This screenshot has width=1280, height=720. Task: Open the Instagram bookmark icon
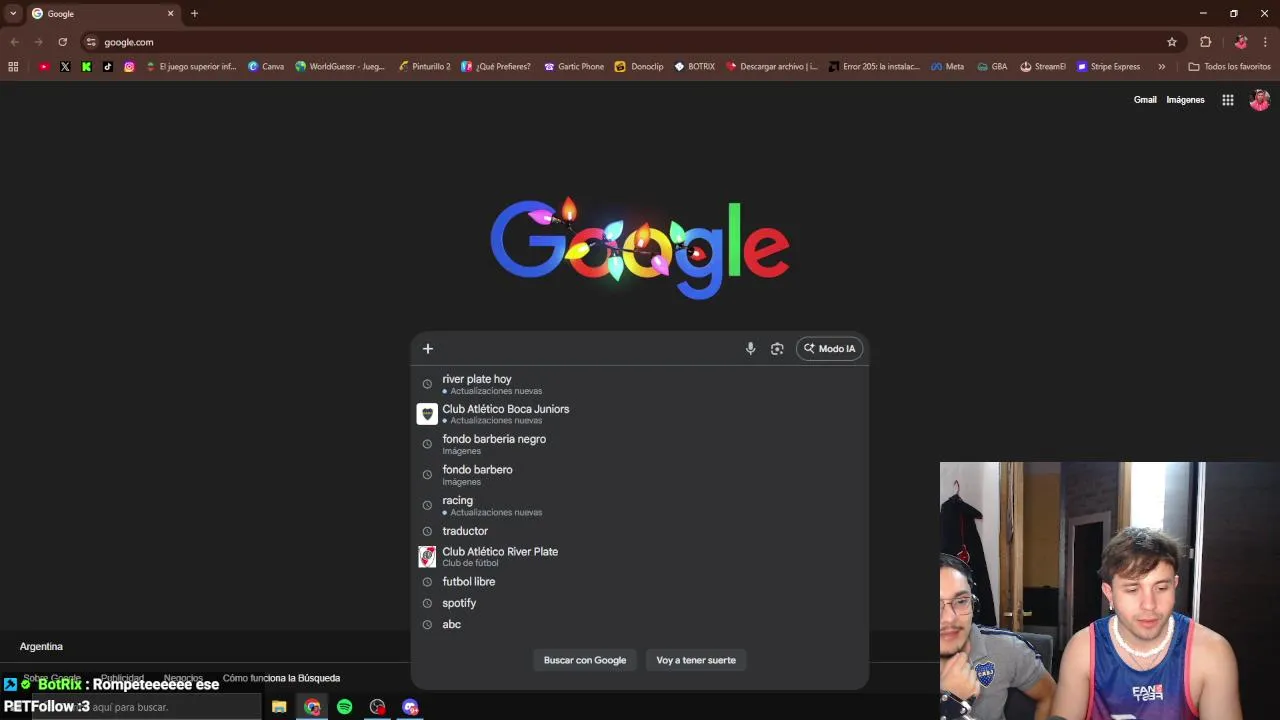(x=129, y=67)
